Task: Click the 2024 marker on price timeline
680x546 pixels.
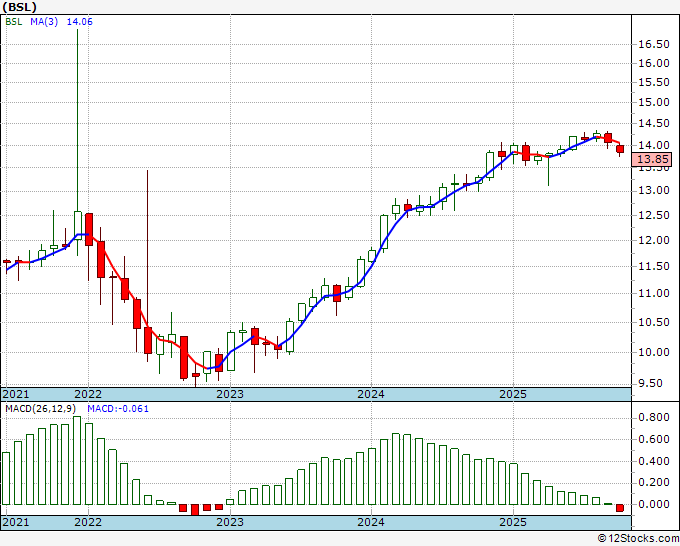Action: pos(371,394)
